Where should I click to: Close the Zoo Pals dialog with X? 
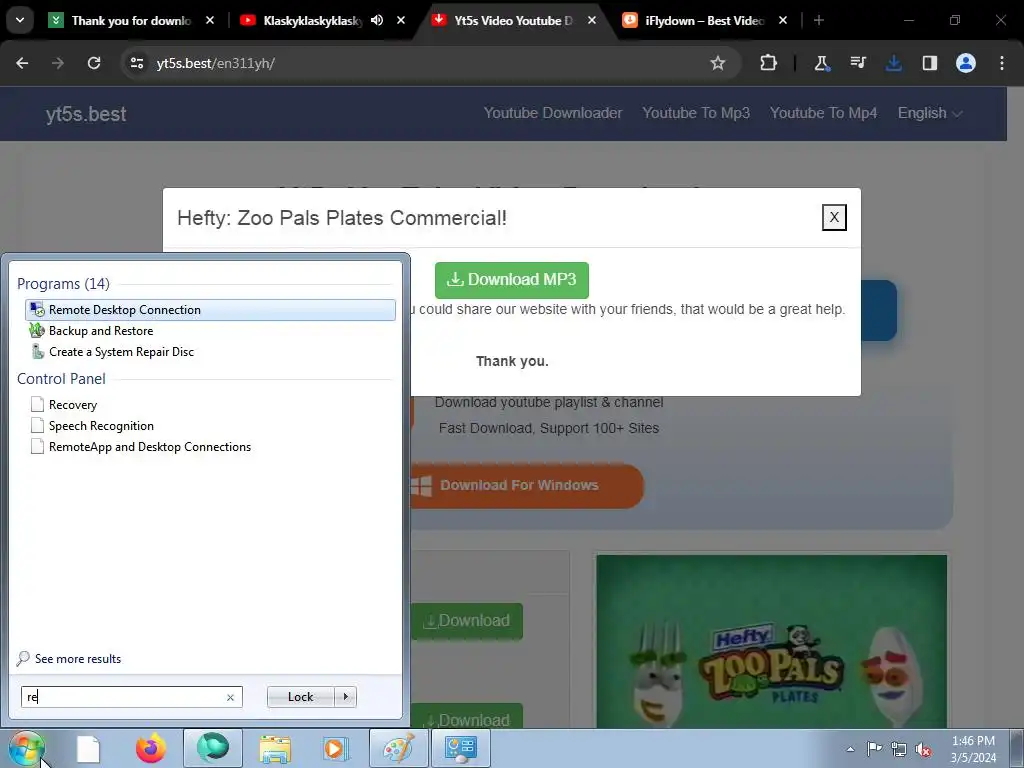pyautogui.click(x=834, y=217)
